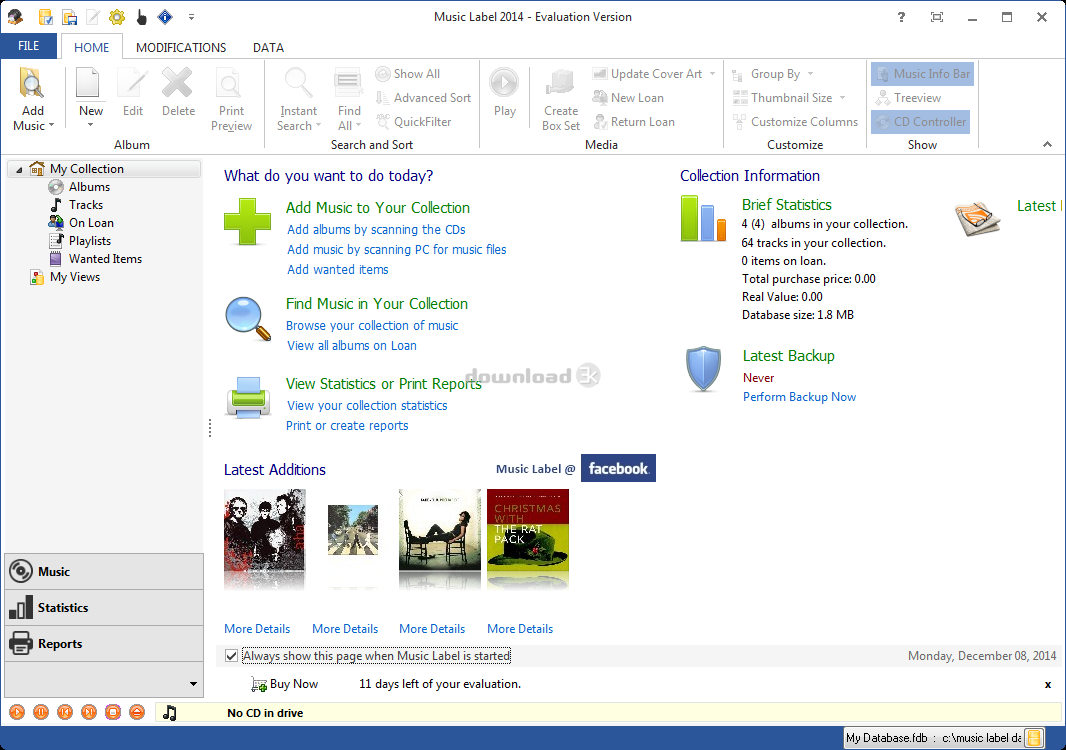Click the music note icon in CD bar
1066x750 pixels.
170,713
